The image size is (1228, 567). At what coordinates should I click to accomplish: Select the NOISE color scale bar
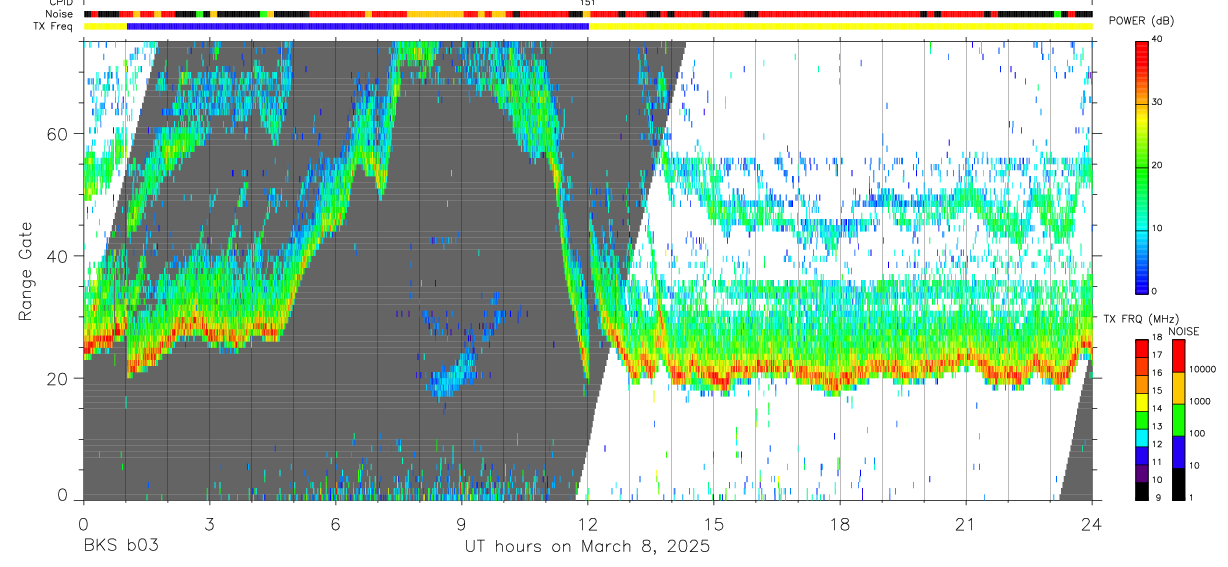point(1179,420)
